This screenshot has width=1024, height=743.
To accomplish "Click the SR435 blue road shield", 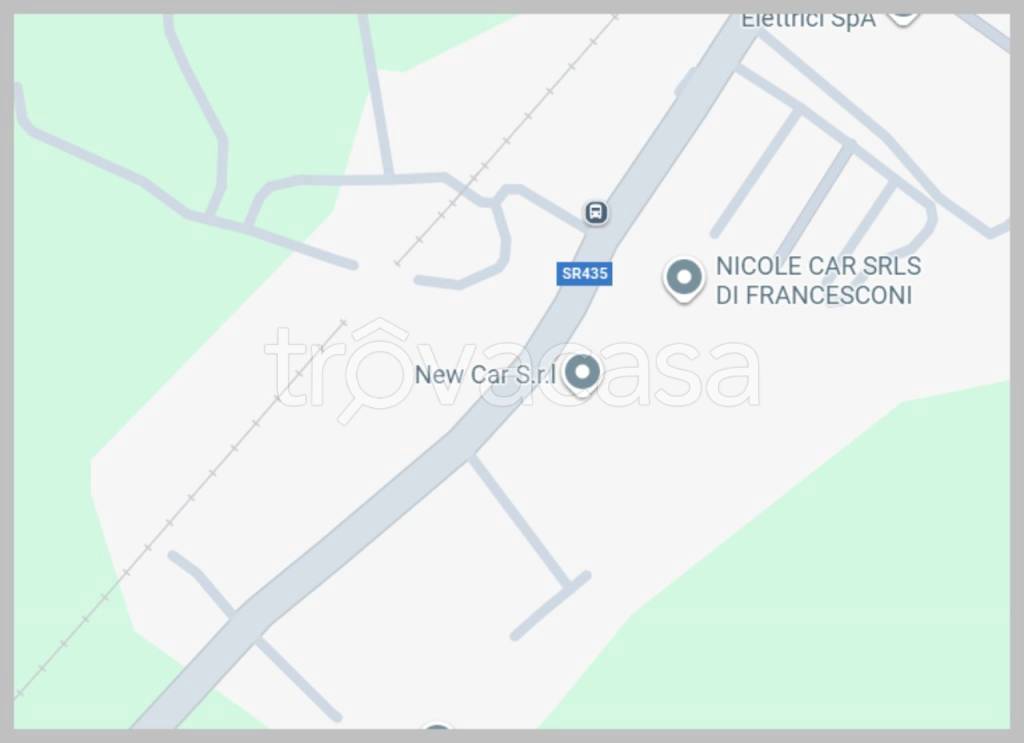I will point(584,274).
